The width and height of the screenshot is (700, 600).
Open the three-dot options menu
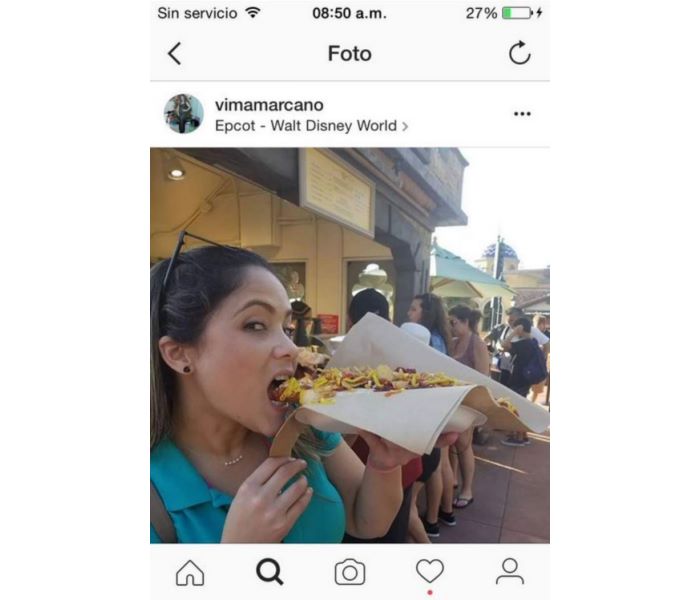click(522, 114)
